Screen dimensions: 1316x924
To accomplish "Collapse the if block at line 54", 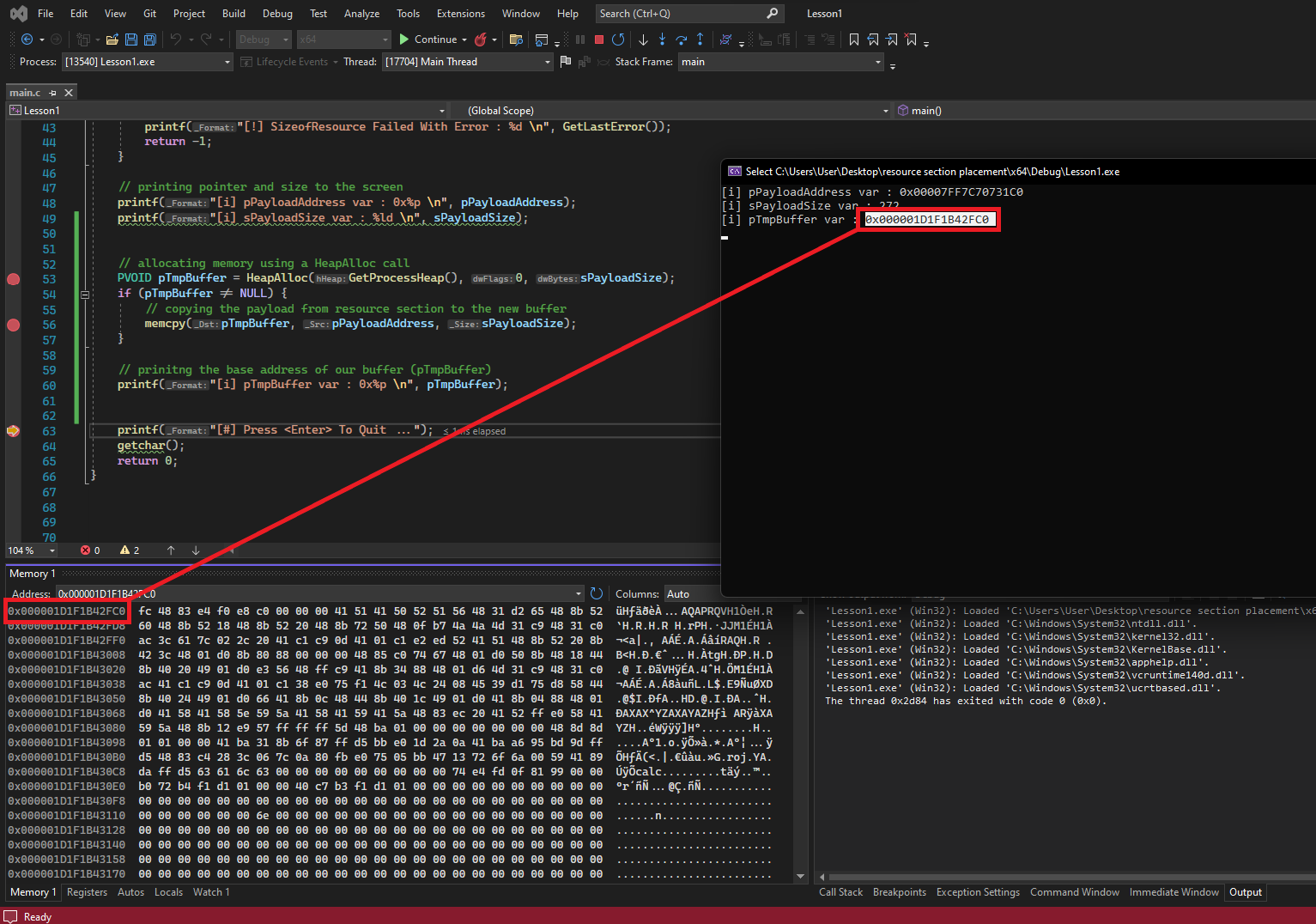I will click(85, 295).
